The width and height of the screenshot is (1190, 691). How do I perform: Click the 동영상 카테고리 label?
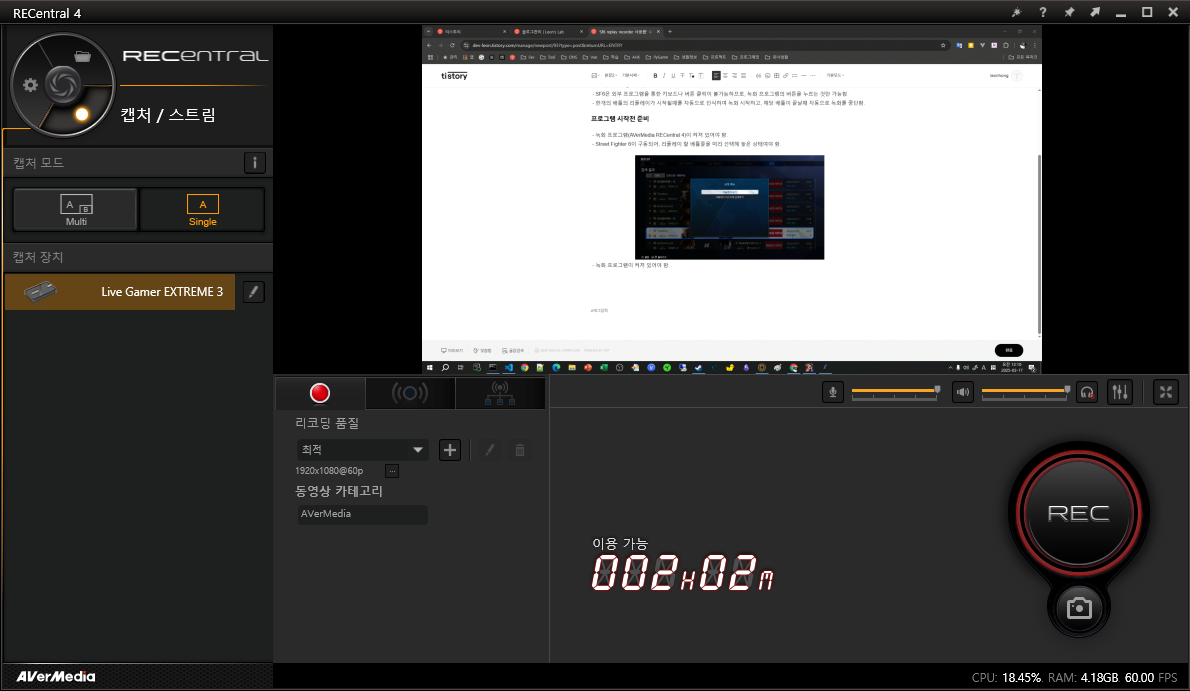click(x=338, y=491)
